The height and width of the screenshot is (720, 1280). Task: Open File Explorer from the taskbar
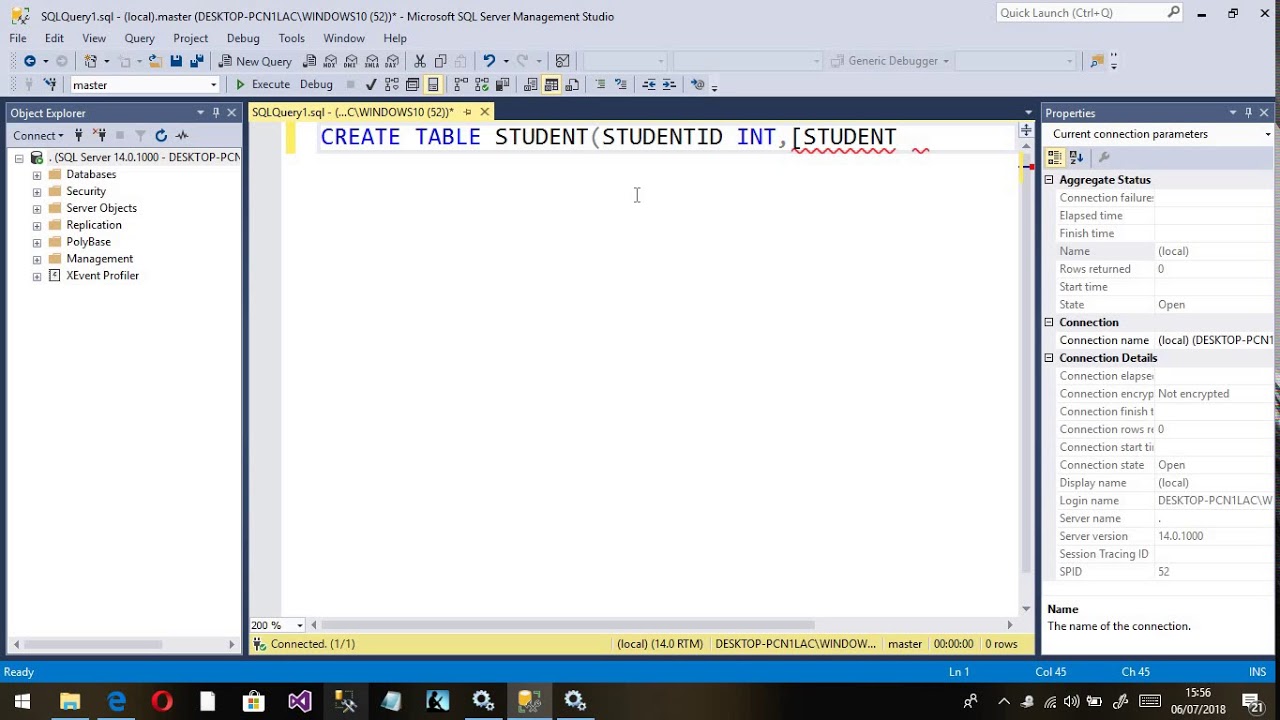(70, 701)
